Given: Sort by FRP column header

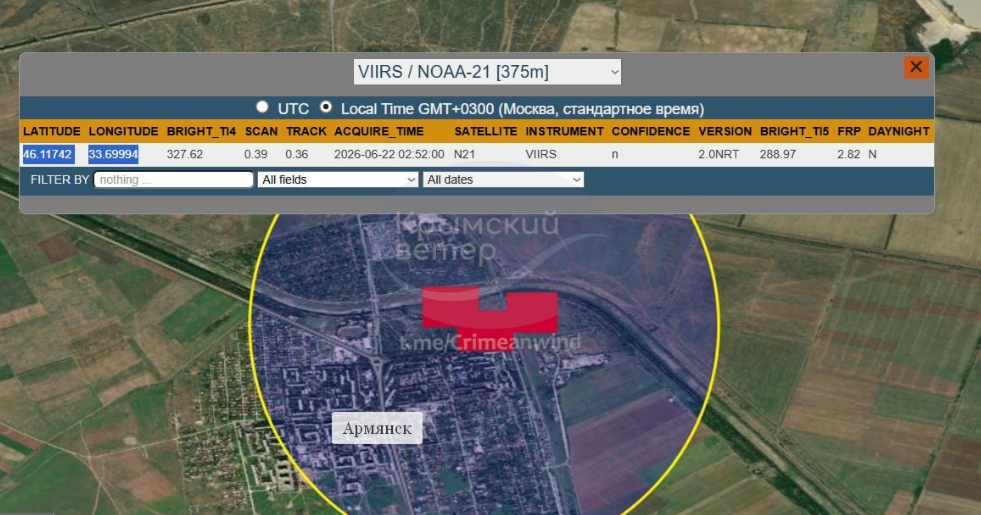Looking at the screenshot, I should coord(849,131).
